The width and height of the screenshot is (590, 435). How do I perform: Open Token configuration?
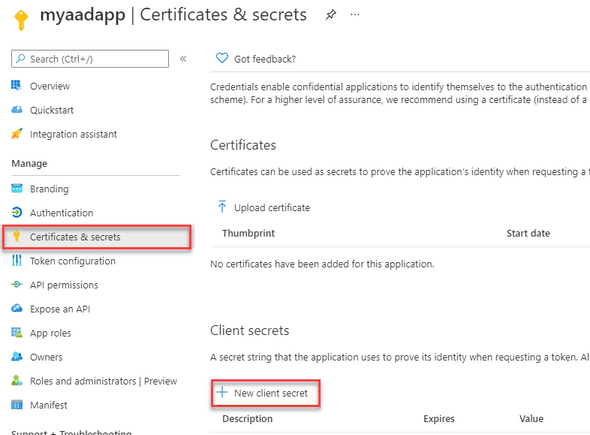pos(73,261)
